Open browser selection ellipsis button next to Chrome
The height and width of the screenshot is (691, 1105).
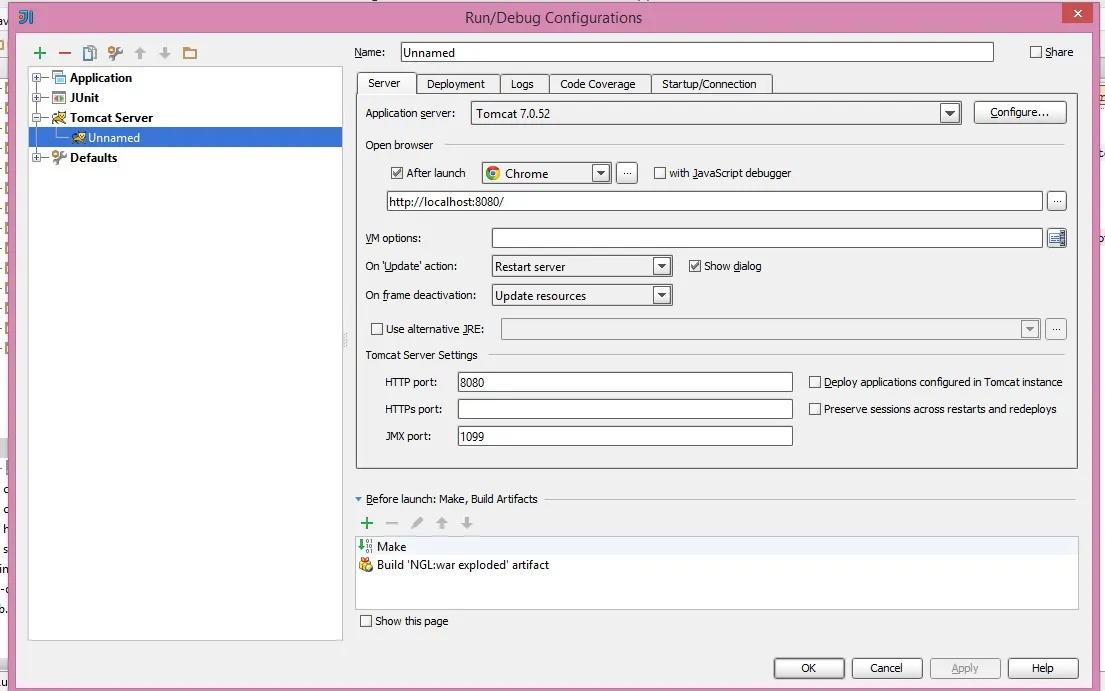[x=626, y=173]
